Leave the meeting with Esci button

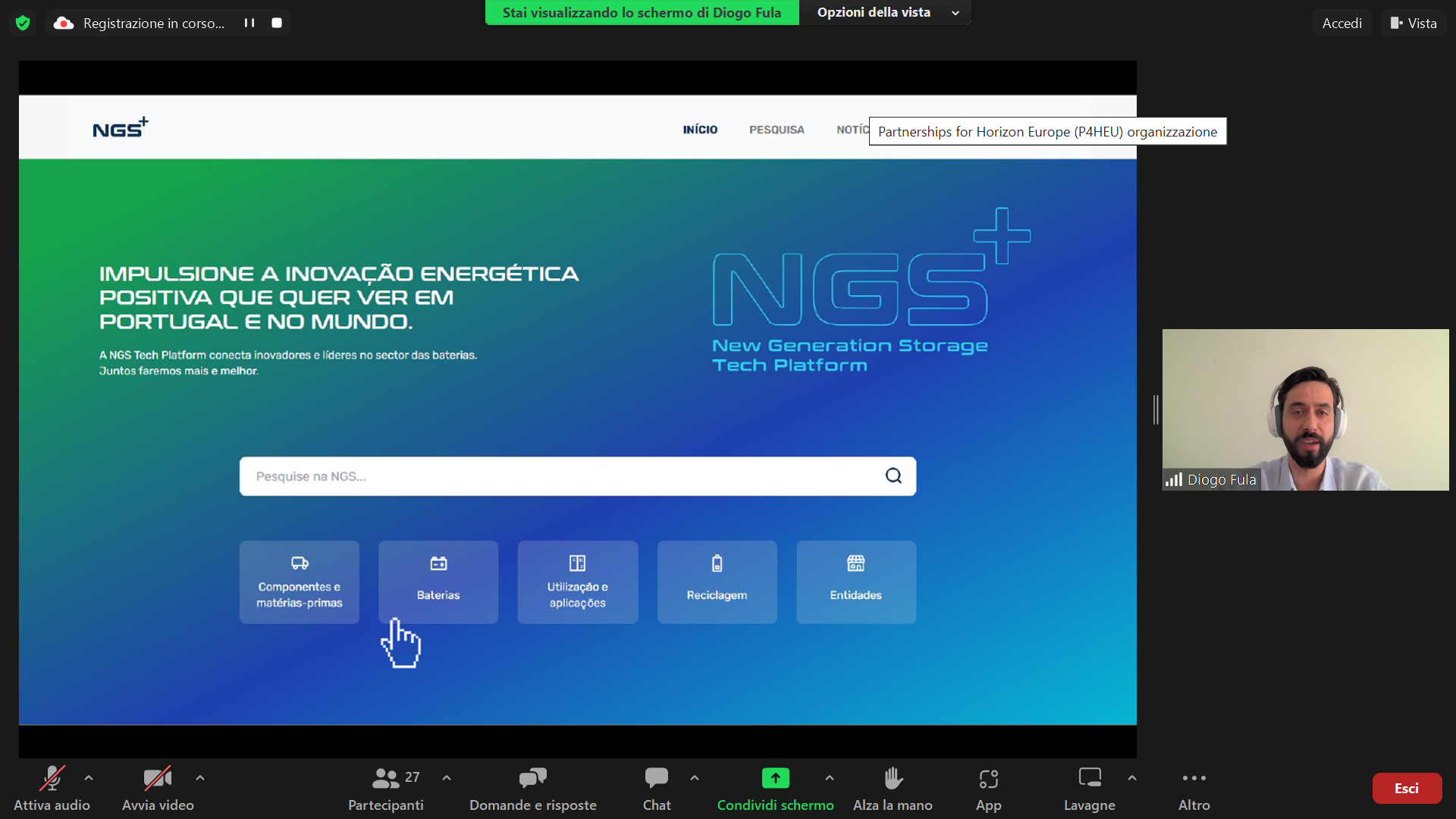(1407, 789)
